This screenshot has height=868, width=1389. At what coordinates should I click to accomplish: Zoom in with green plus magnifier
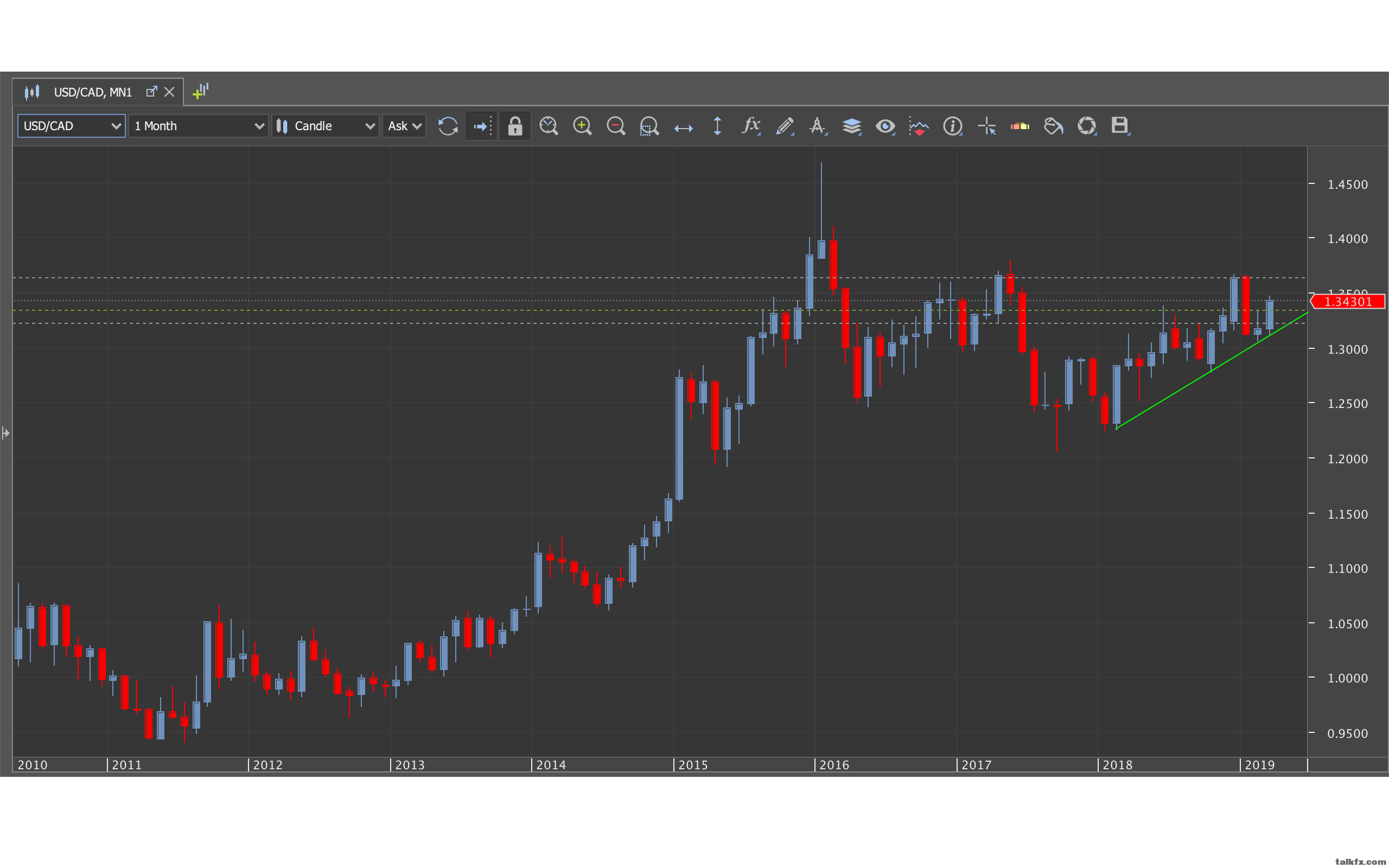pyautogui.click(x=582, y=126)
